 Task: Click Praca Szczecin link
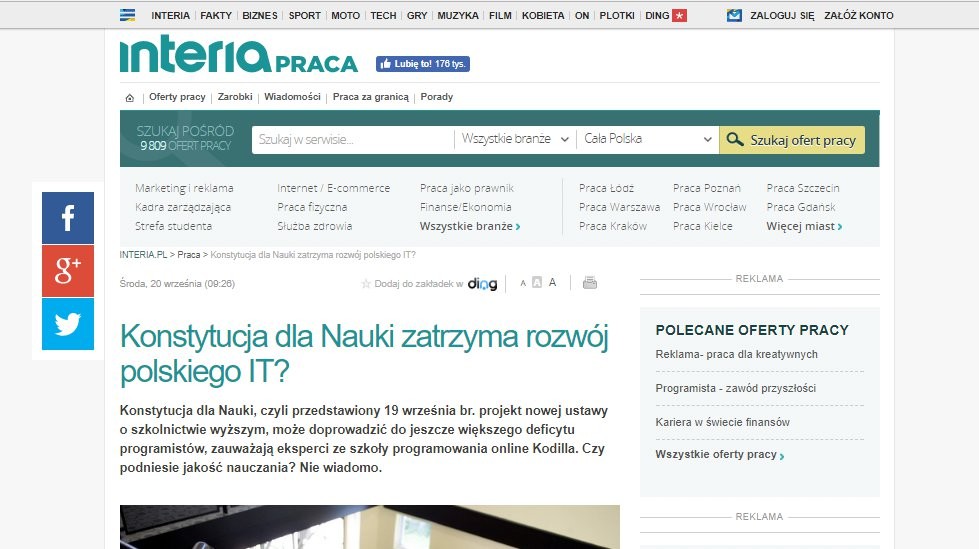coord(803,188)
